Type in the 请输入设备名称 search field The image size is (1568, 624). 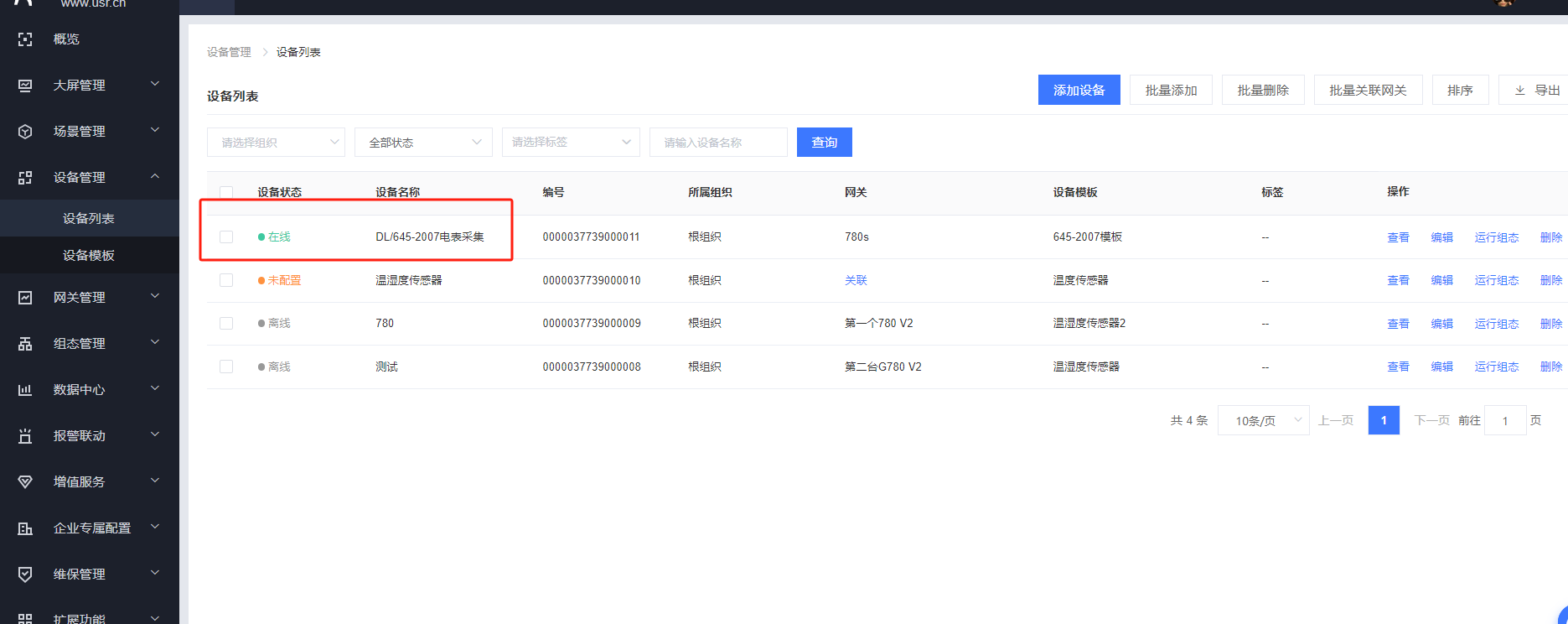point(718,143)
